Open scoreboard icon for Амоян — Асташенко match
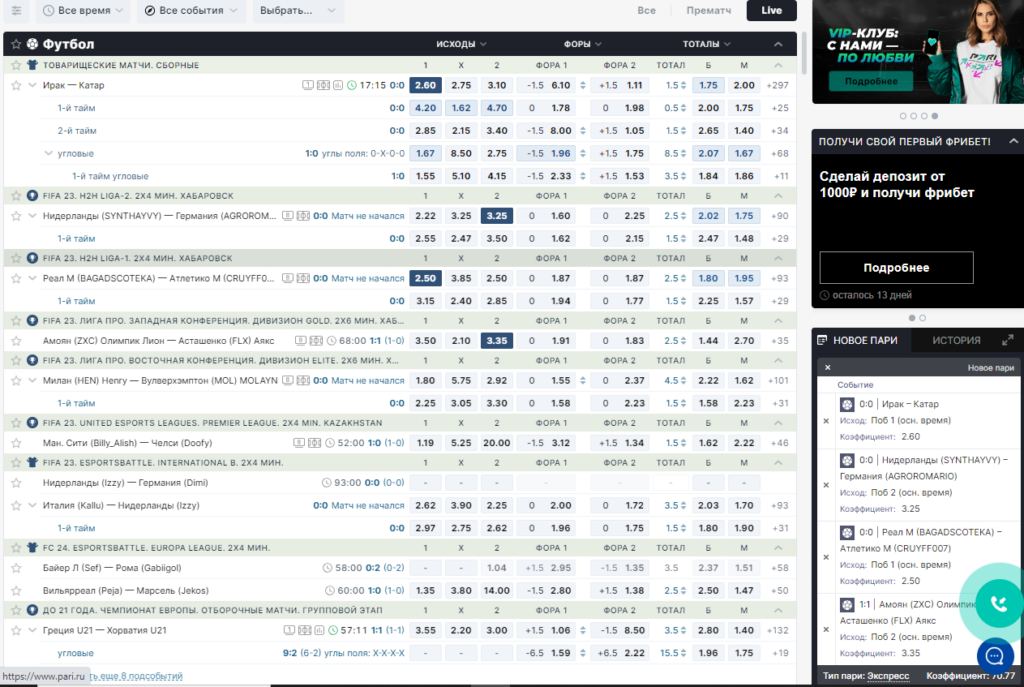Screen dimensions: 1024x687 click(300, 341)
